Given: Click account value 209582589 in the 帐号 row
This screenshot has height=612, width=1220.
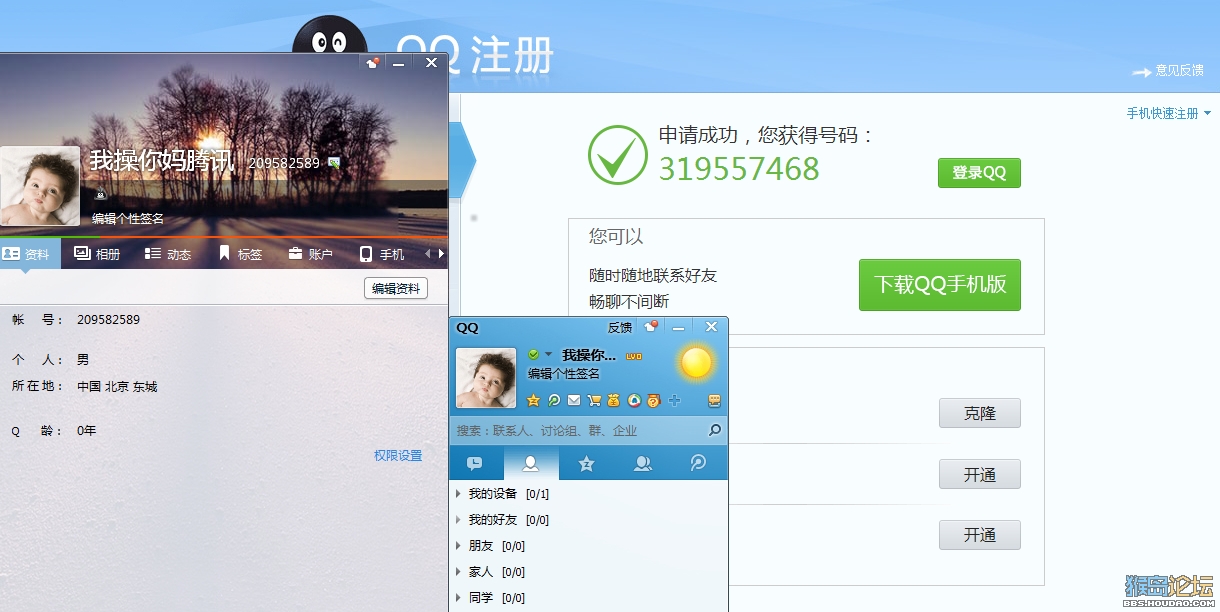Looking at the screenshot, I should 108,320.
